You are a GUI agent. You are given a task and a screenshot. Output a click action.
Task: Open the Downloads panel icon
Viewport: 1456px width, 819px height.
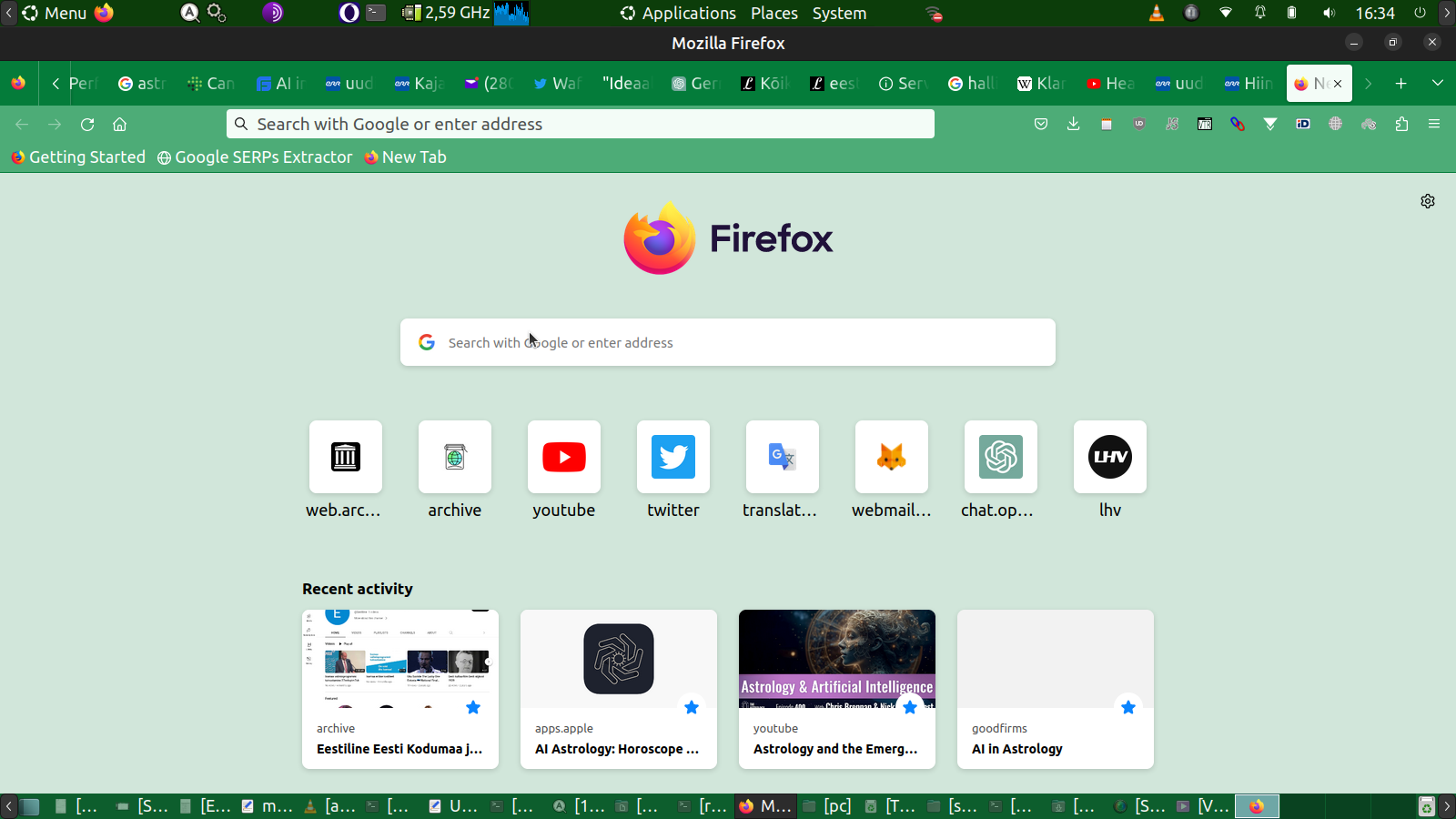pyautogui.click(x=1074, y=124)
